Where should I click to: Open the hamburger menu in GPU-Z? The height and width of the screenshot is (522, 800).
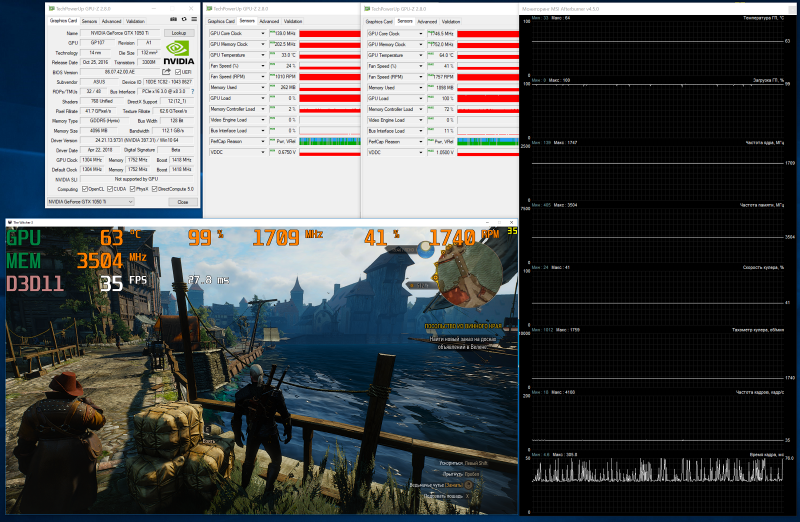coord(194,20)
